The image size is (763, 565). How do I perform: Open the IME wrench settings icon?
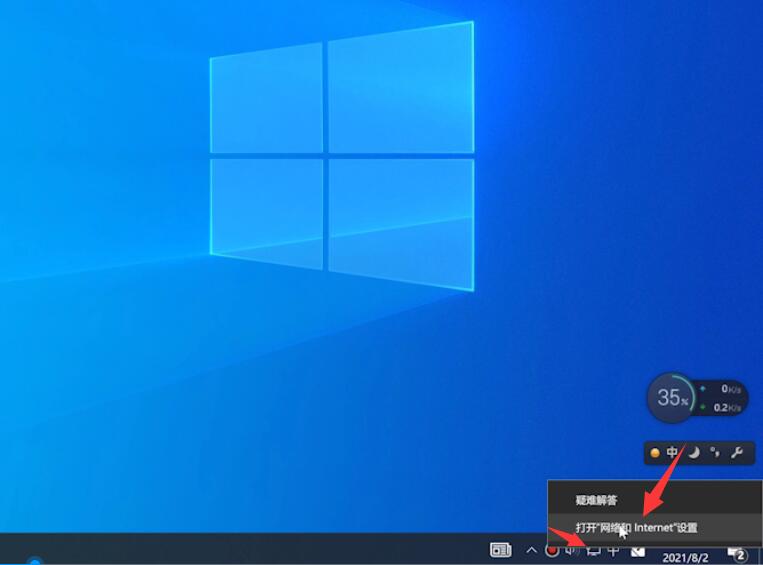point(737,453)
